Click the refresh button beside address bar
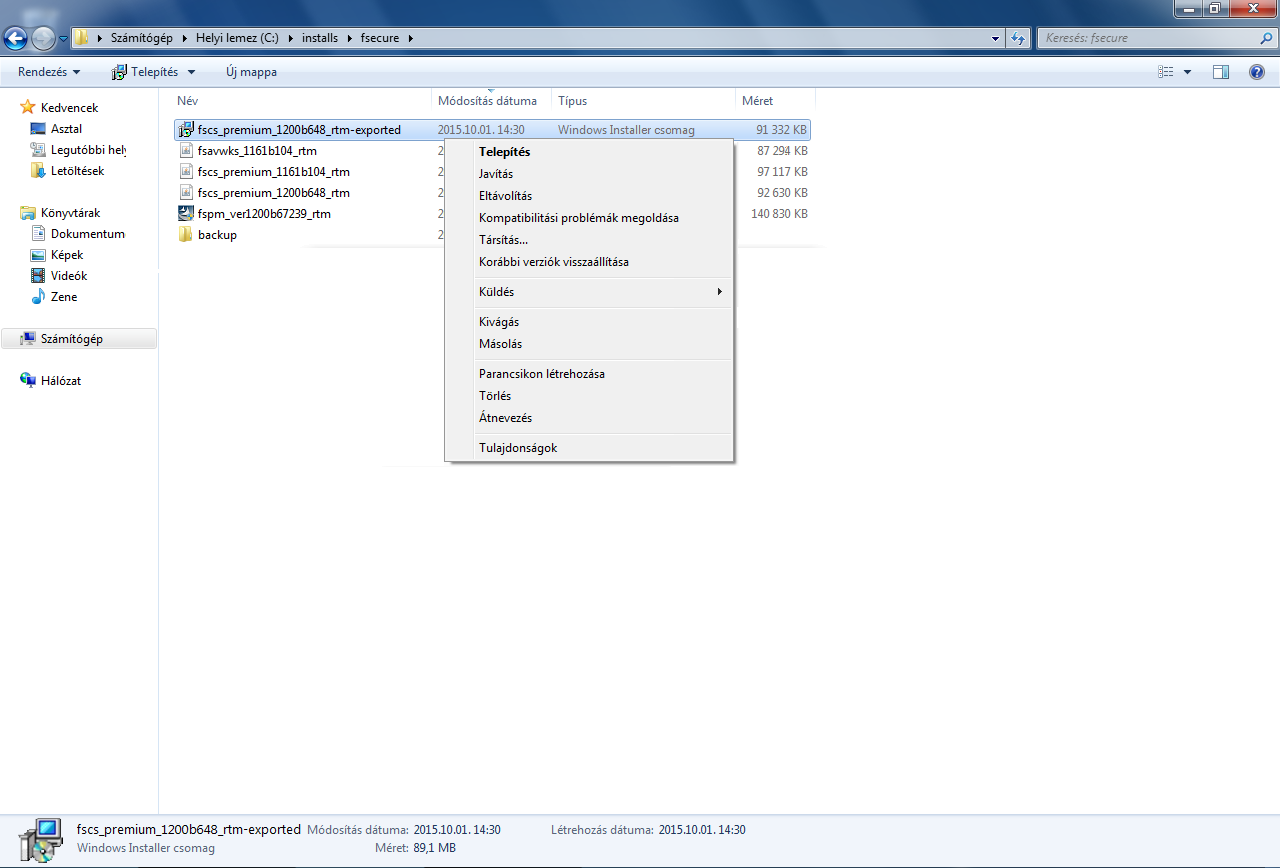The image size is (1280, 868). pyautogui.click(x=1018, y=38)
